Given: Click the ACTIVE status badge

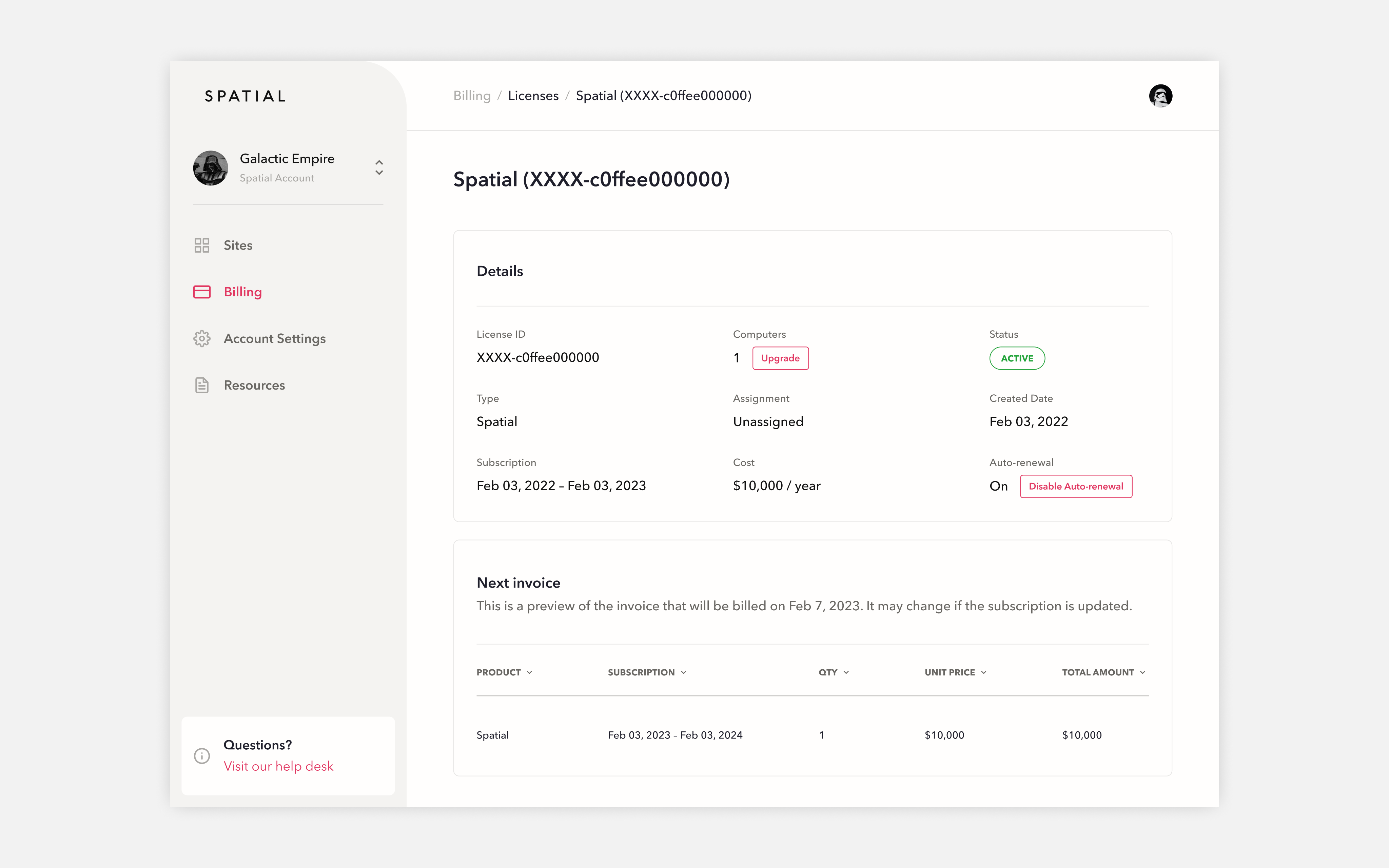Looking at the screenshot, I should (x=1017, y=358).
